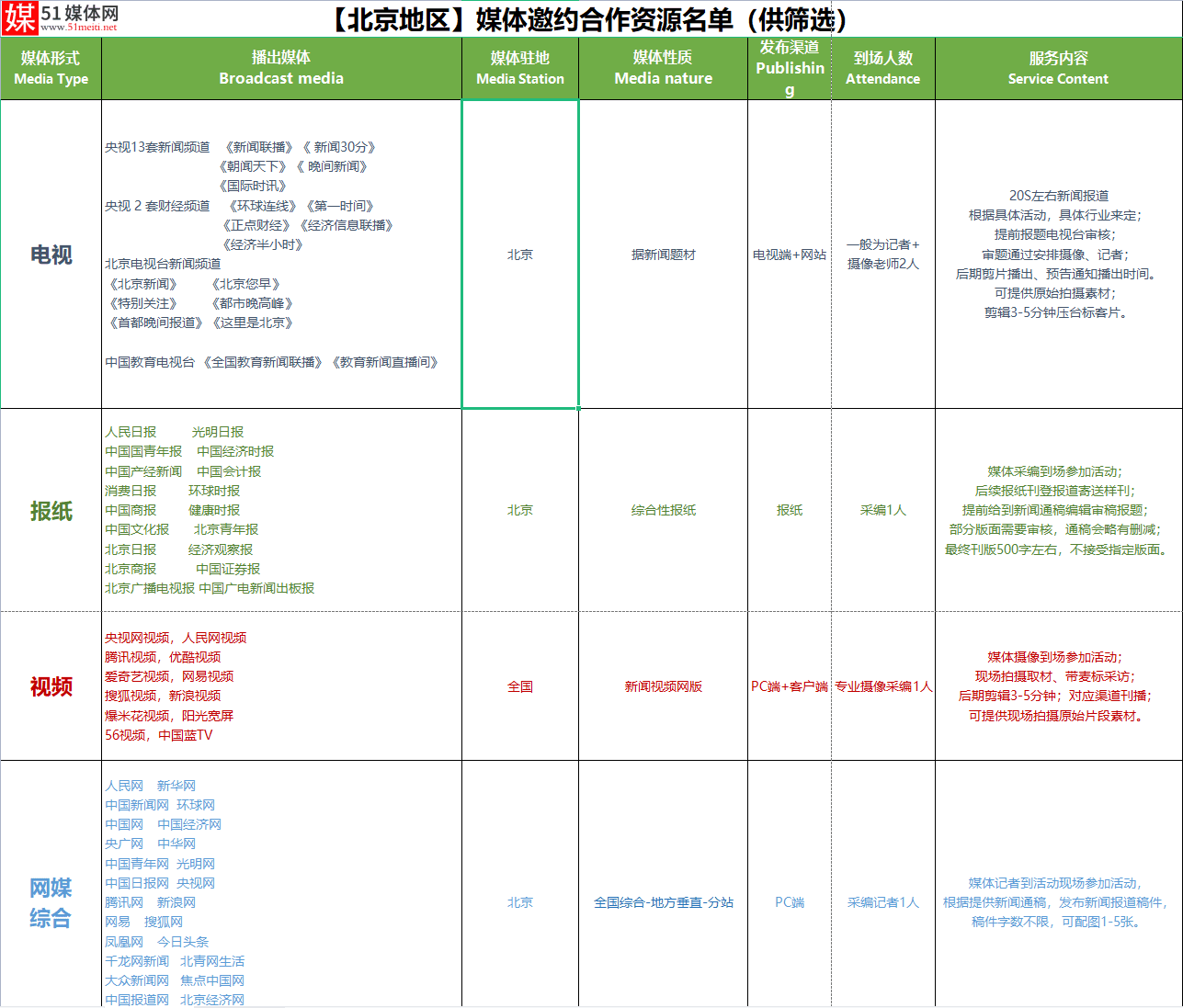Image resolution: width=1183 pixels, height=1008 pixels.
Task: Click the TV broadcast media cell listing 央视13套新闻频道
Action: point(281,255)
